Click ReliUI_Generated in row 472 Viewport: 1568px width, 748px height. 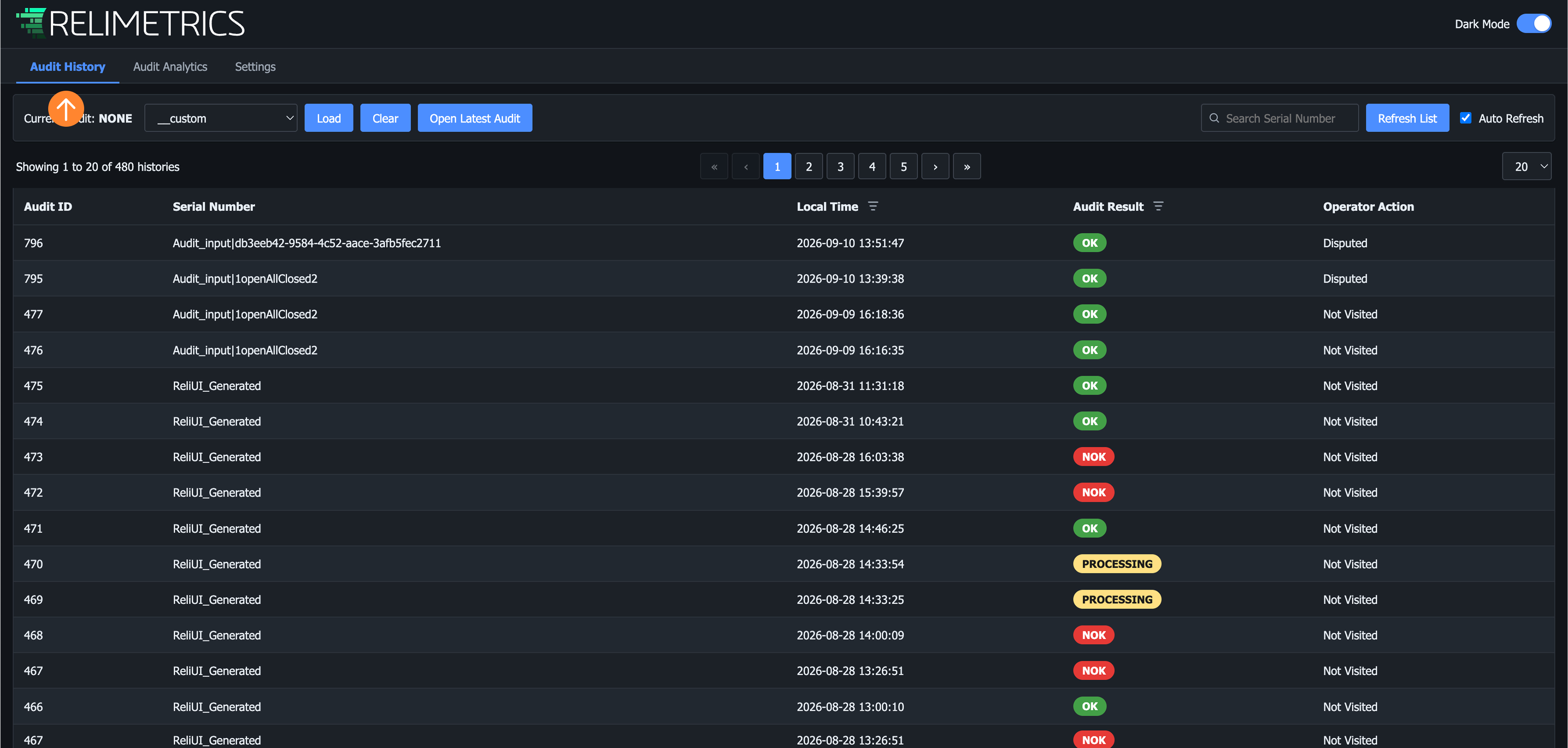217,493
